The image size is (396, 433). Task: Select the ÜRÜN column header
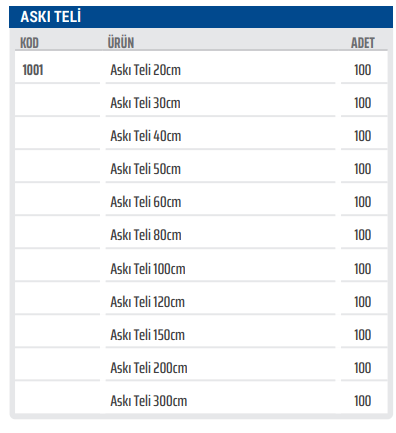(x=121, y=43)
